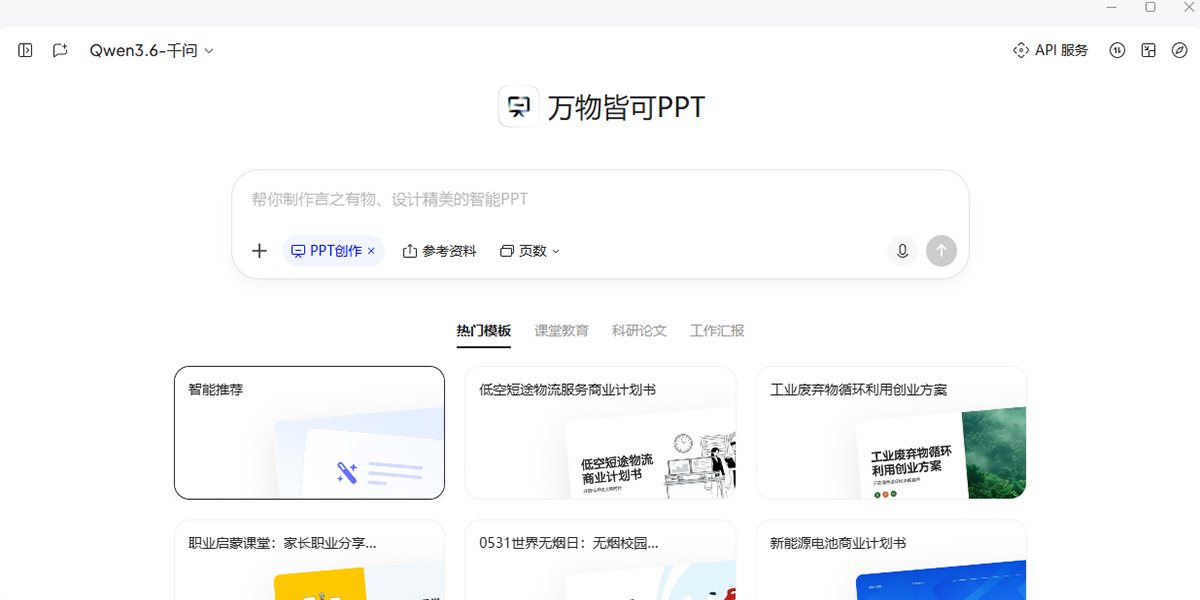
Task: Minimize the application window
Action: click(x=1111, y=8)
